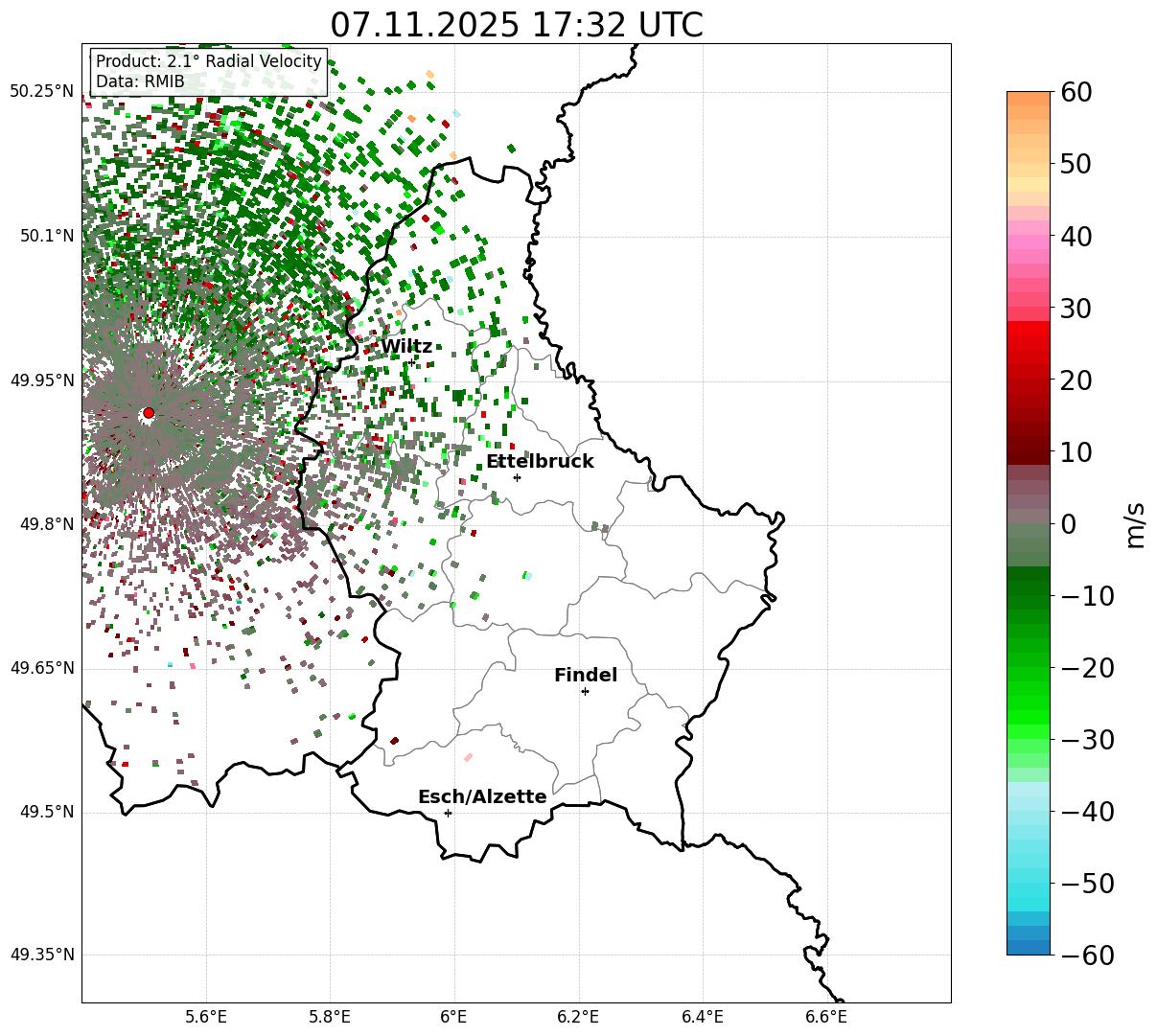Click the colorbar 60 tick label
Viewport: 1157px width, 1036px height.
(x=1075, y=92)
